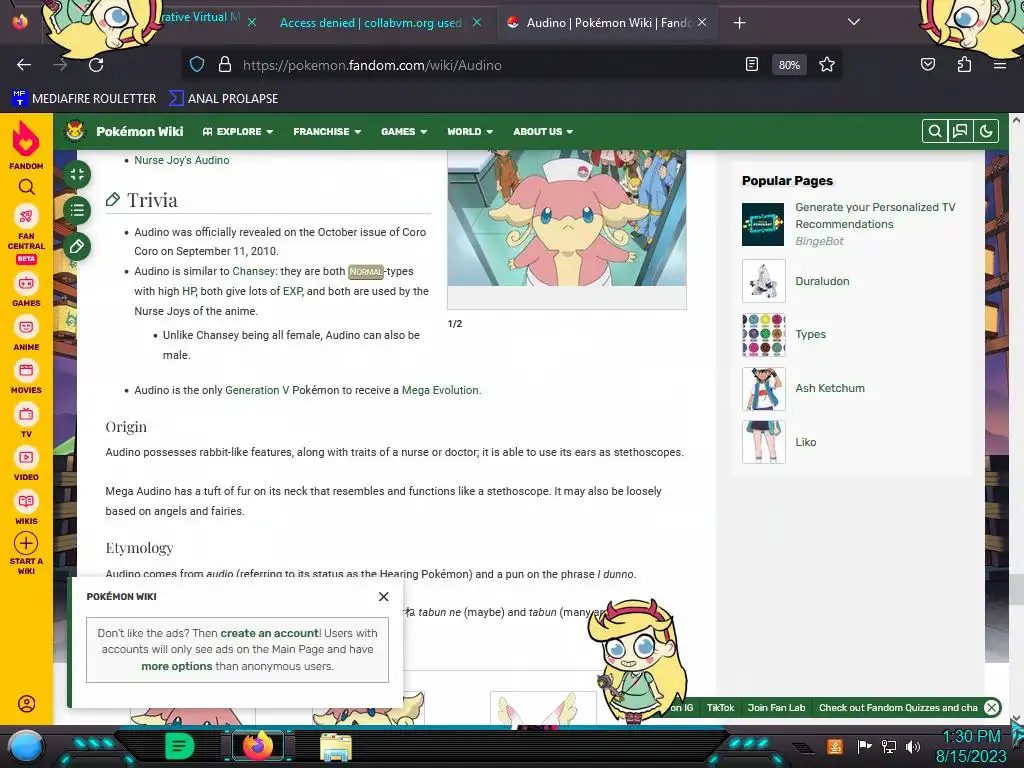Open the wiki Discuss speech-bubble icon

click(x=960, y=131)
